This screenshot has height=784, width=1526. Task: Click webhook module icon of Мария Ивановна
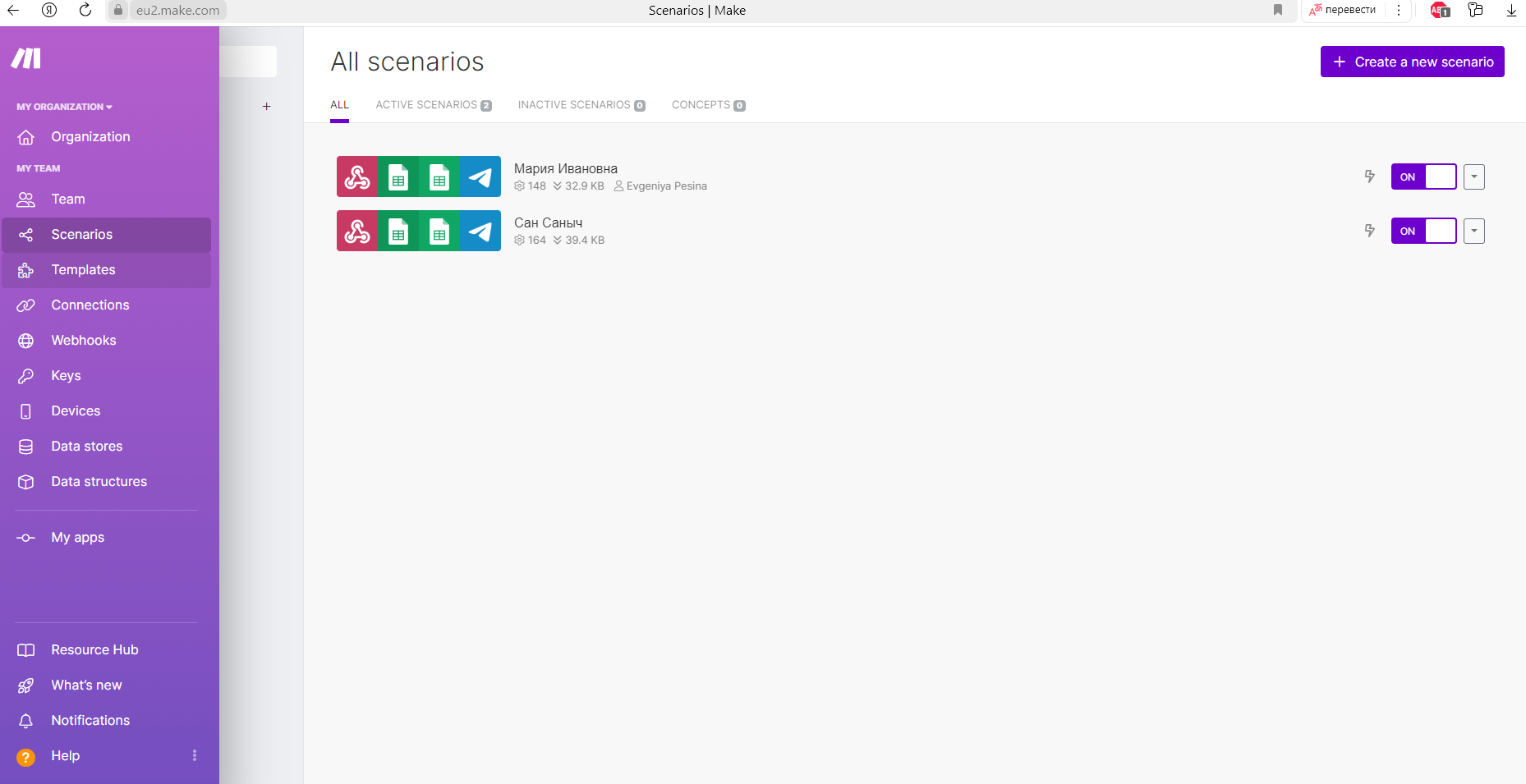(357, 177)
